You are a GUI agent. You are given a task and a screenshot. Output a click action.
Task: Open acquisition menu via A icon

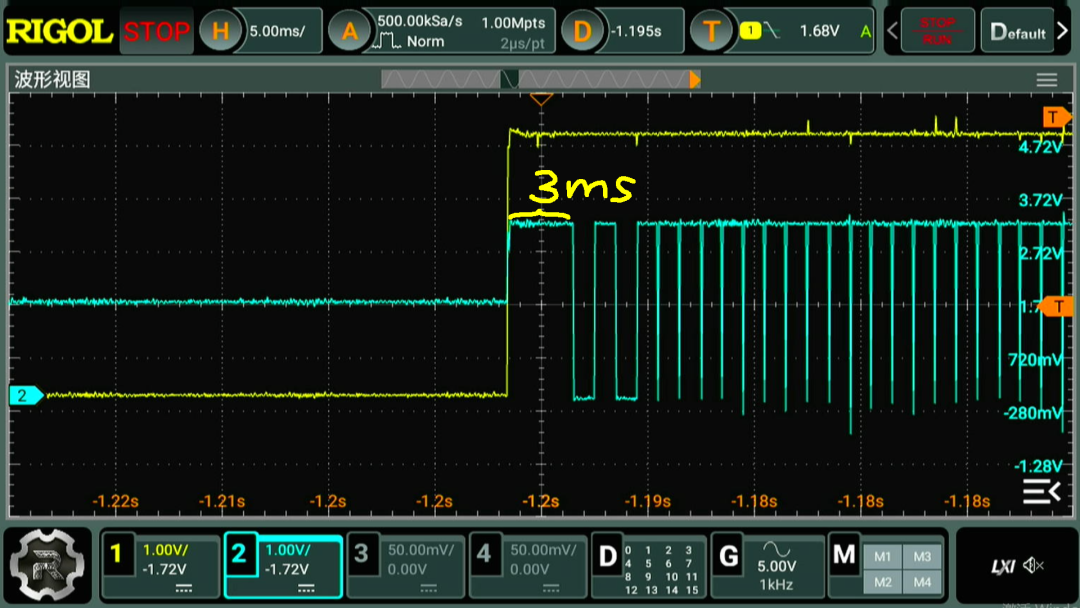point(349,31)
